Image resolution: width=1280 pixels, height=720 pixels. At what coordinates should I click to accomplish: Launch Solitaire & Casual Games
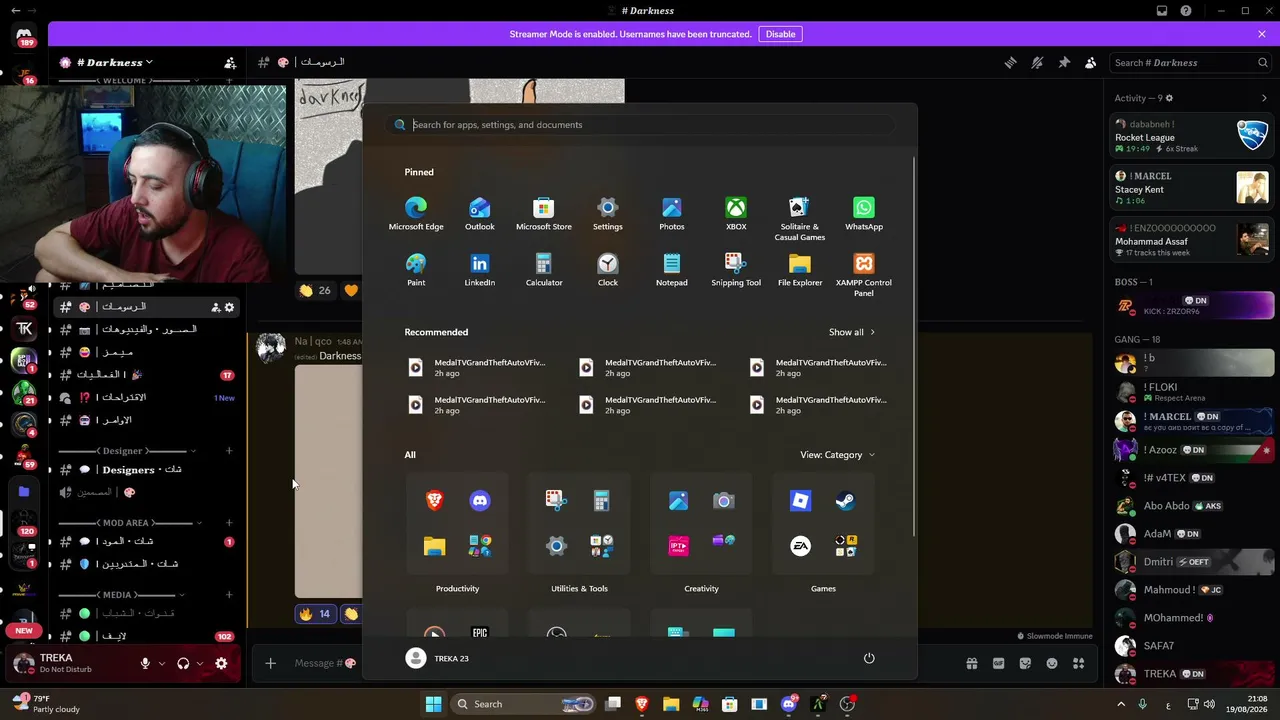tap(800, 219)
